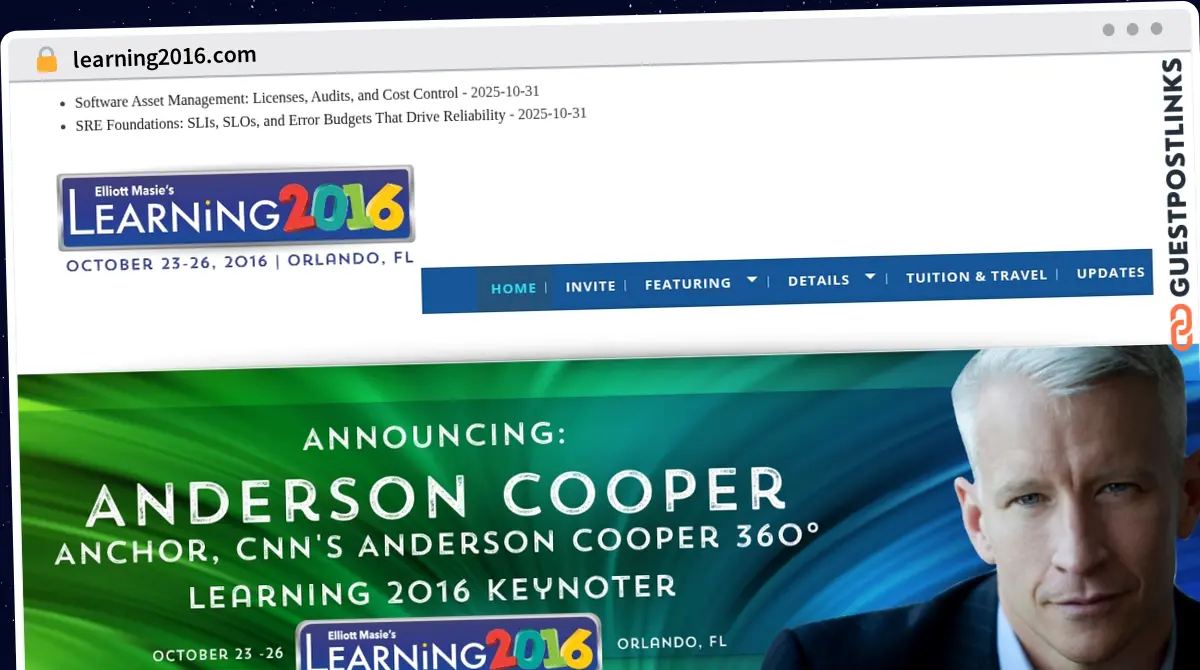Expand the DETAILS dropdown arrow

[x=870, y=277]
